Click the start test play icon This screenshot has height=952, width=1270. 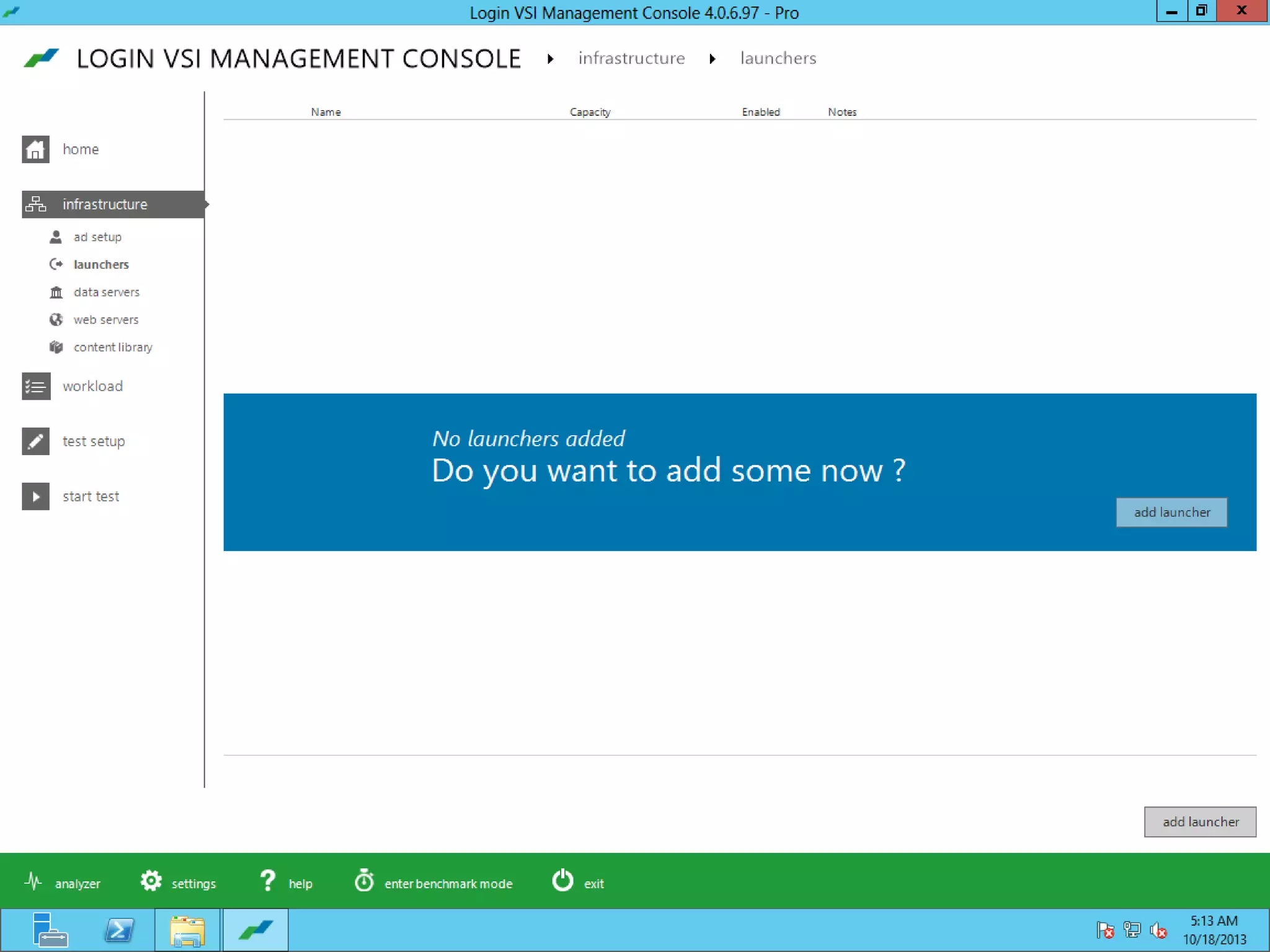coord(35,496)
